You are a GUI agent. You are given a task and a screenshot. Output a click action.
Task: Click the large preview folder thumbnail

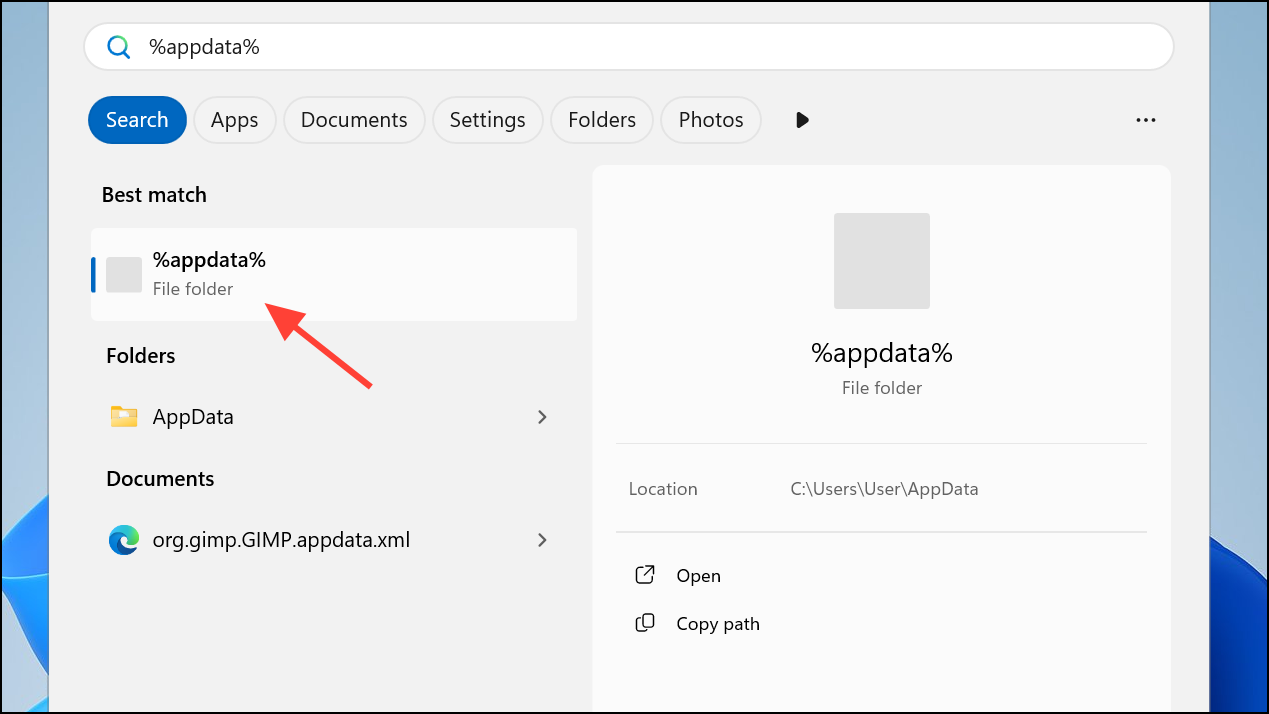pyautogui.click(x=881, y=260)
